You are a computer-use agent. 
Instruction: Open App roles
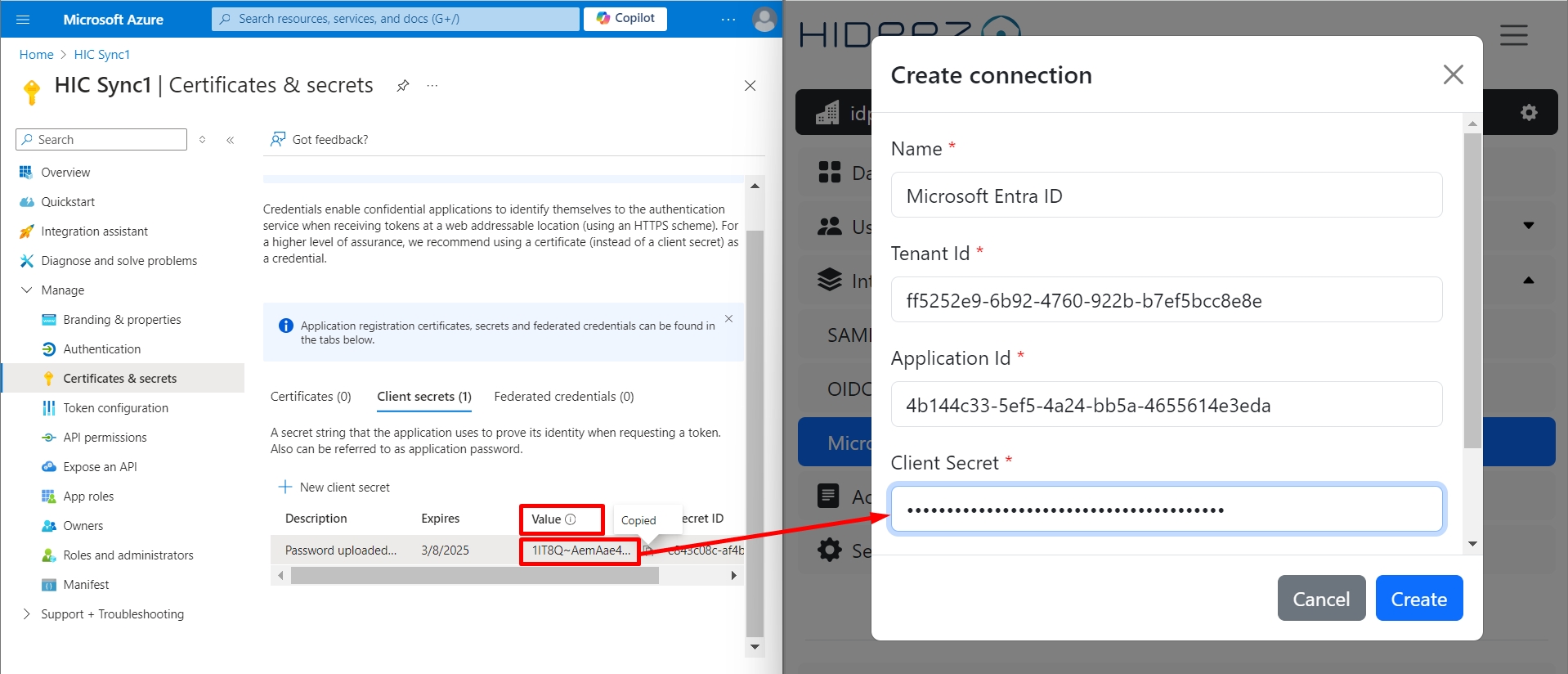coord(88,497)
